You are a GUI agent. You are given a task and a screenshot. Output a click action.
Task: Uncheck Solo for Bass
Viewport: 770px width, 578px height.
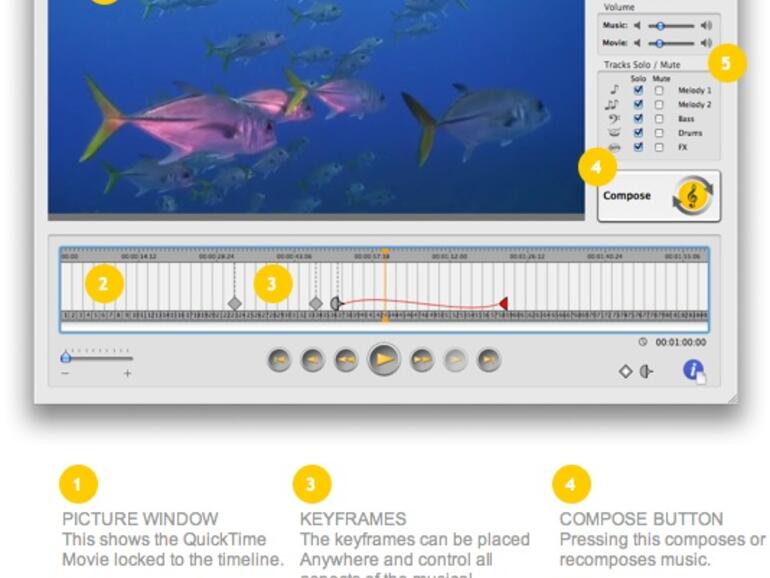tap(638, 118)
